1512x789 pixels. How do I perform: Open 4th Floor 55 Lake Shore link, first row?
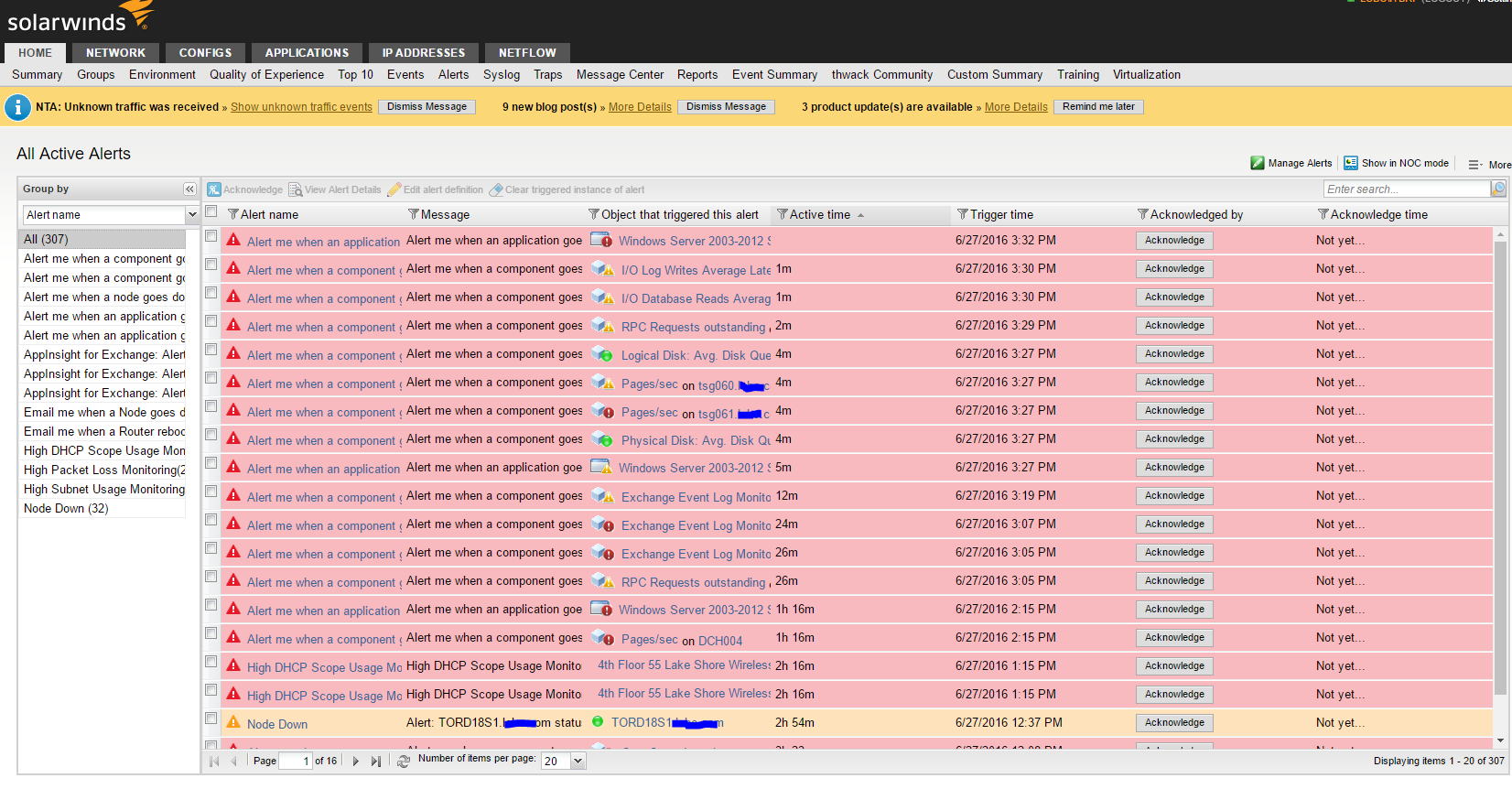click(x=685, y=665)
